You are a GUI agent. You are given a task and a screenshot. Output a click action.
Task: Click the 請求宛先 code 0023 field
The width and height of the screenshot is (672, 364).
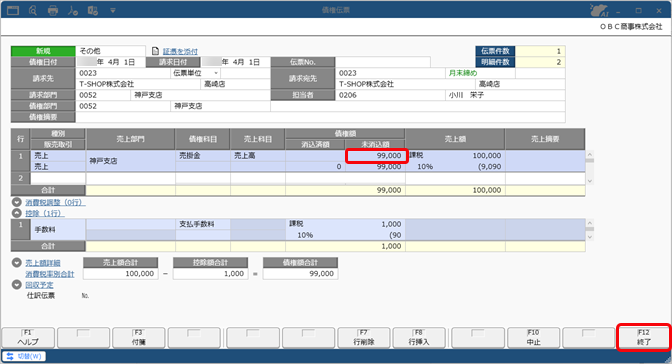click(x=390, y=73)
